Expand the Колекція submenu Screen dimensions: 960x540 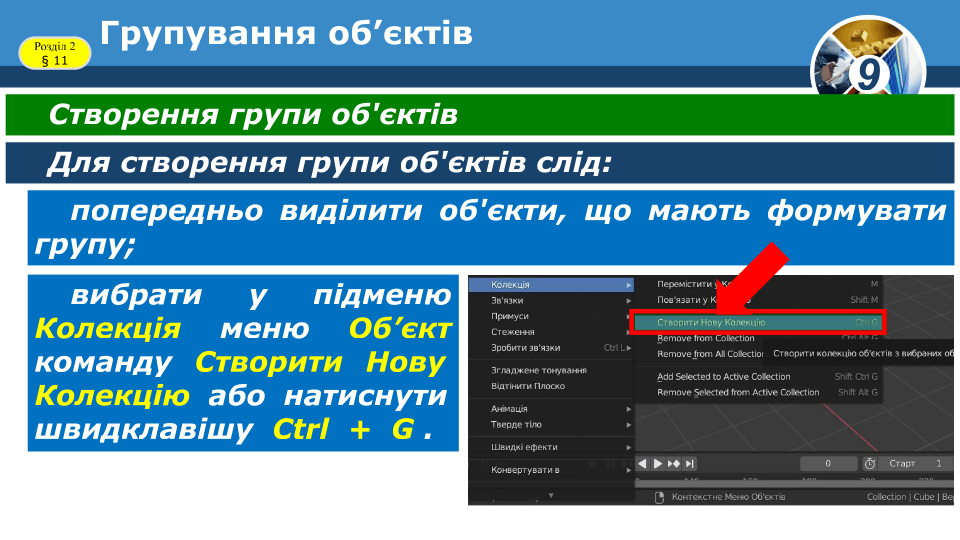[x=552, y=285]
